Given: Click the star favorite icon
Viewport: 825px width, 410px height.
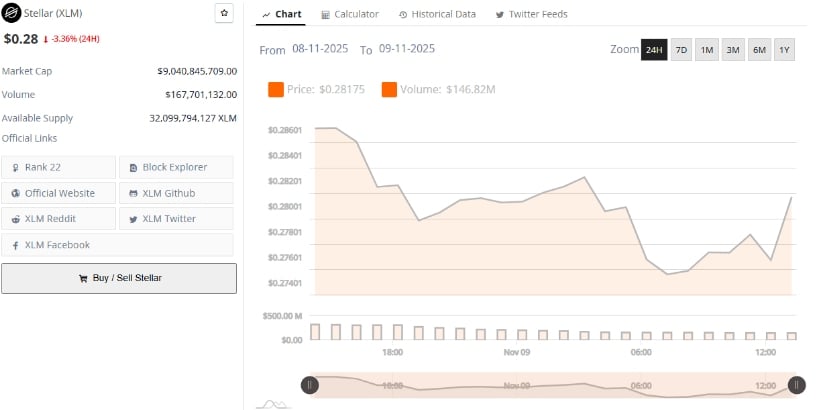Looking at the screenshot, I should tap(225, 14).
